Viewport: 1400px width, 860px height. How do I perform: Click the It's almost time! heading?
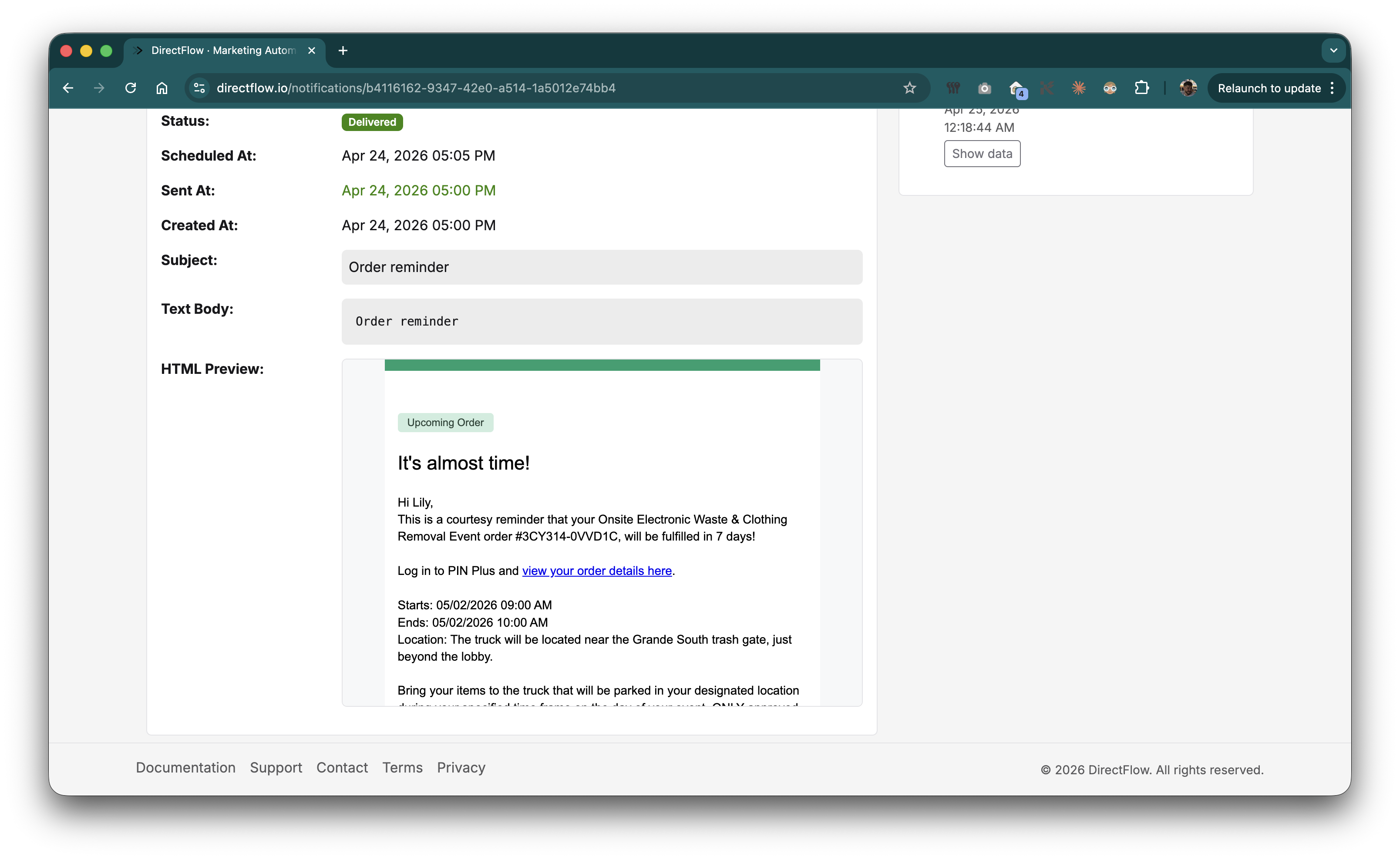pyautogui.click(x=463, y=463)
